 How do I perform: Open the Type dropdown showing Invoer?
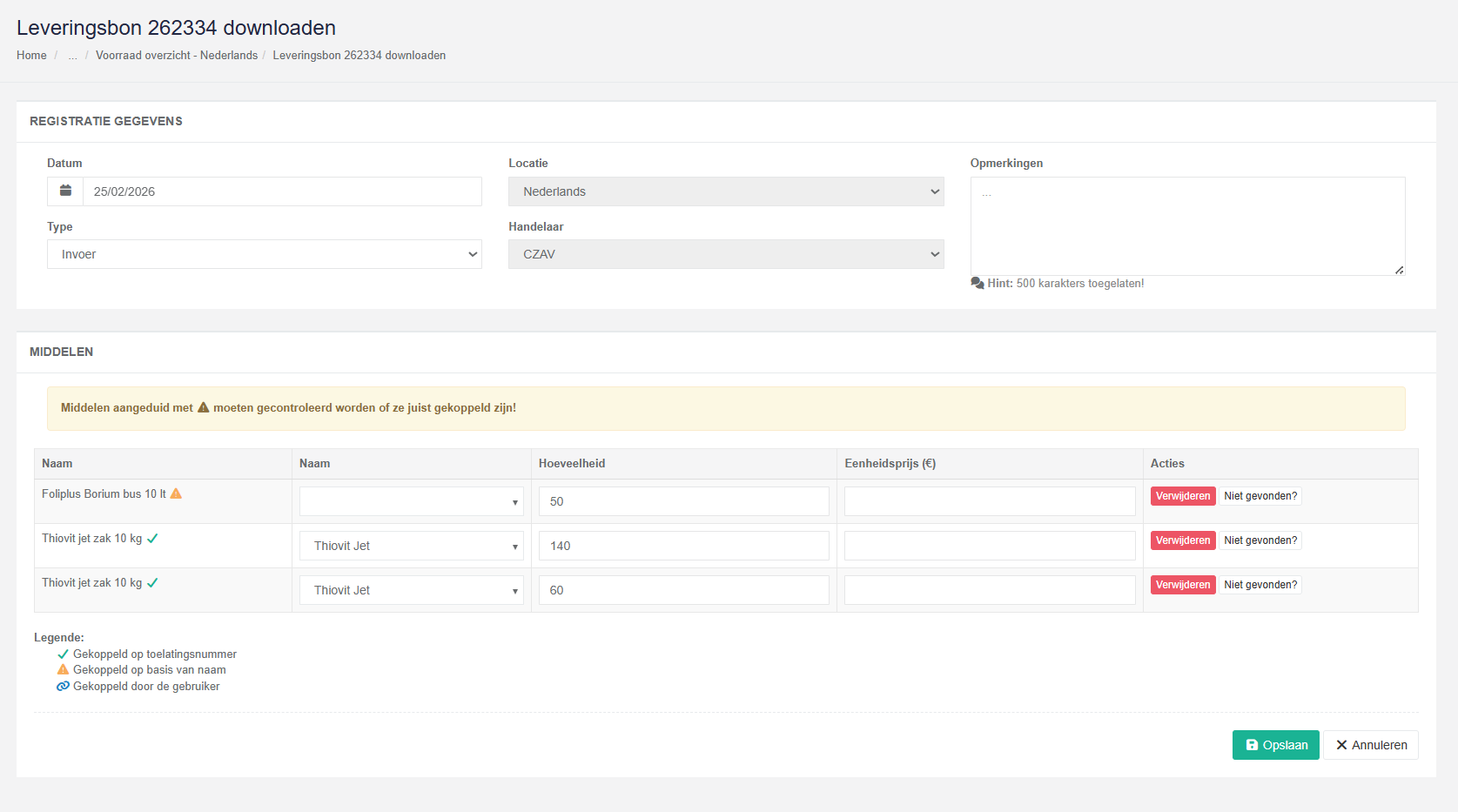pyautogui.click(x=265, y=254)
